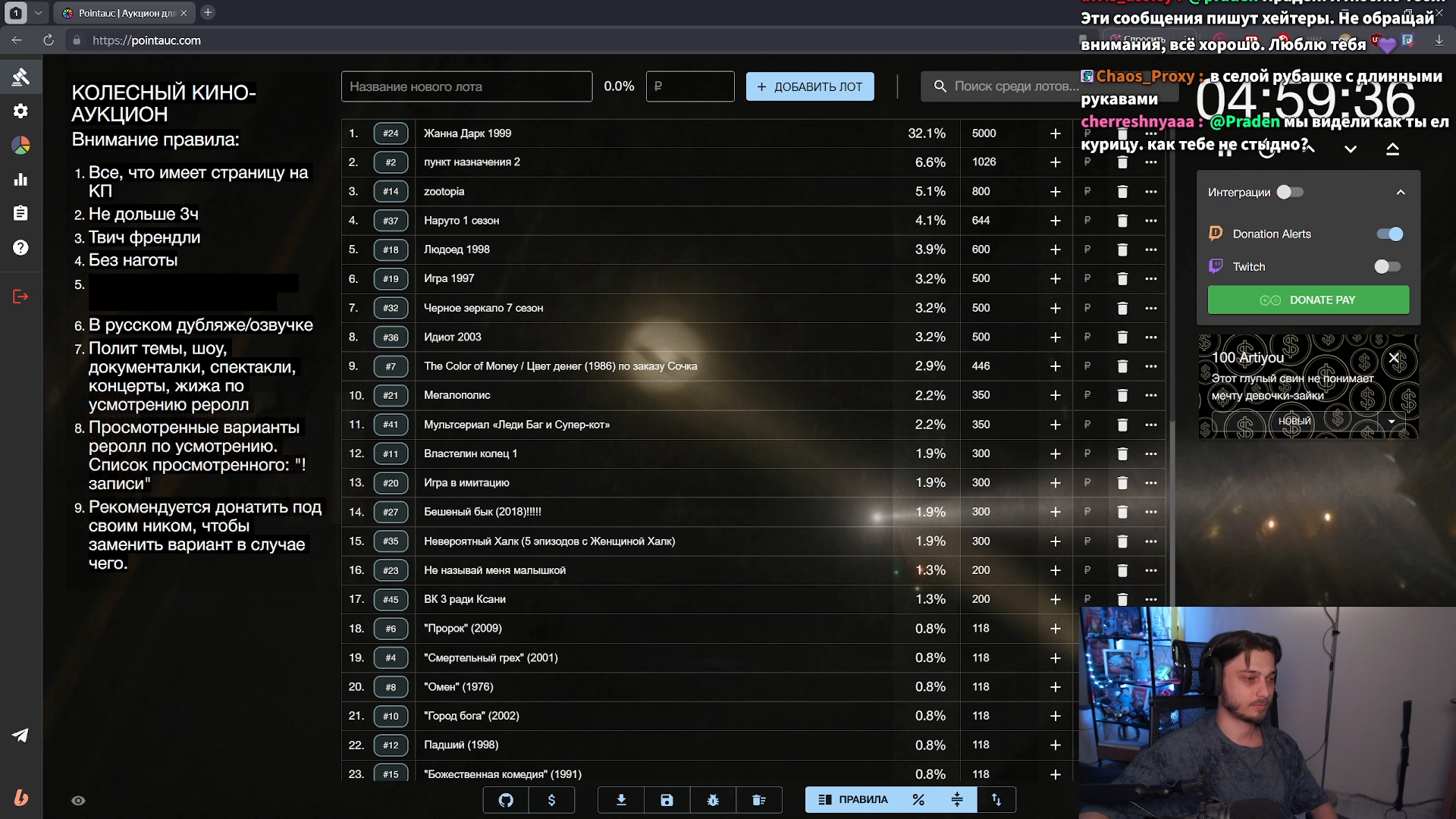Toggle the Интеграции switch

coord(1289,193)
